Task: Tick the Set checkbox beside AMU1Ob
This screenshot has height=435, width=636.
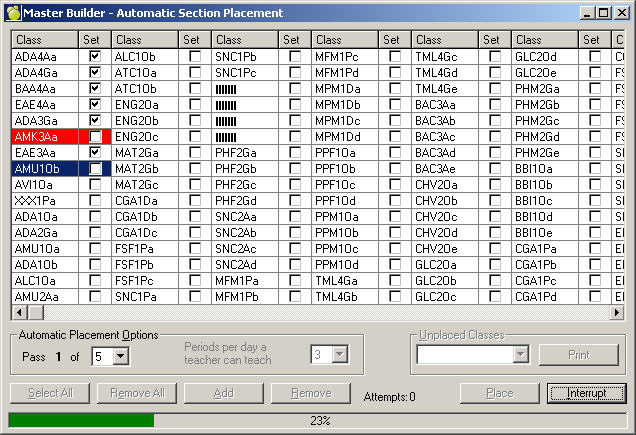Action: coord(95,170)
